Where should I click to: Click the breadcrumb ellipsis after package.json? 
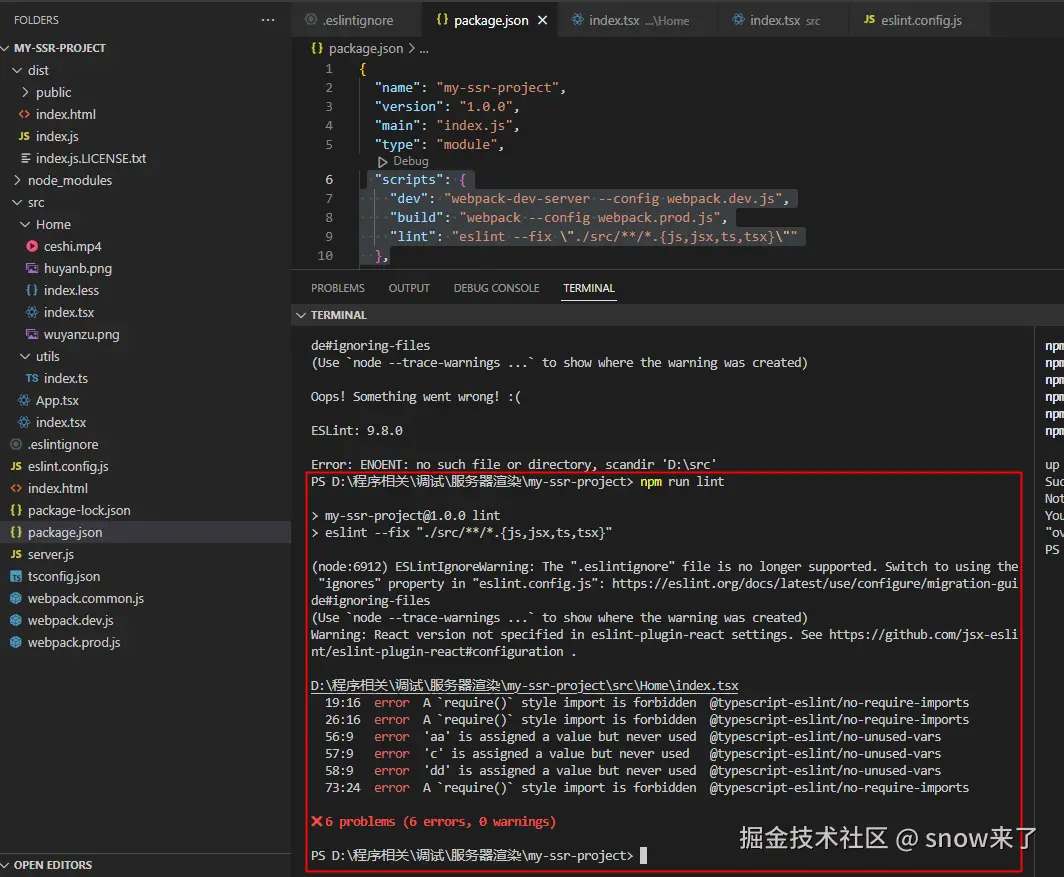pos(424,49)
